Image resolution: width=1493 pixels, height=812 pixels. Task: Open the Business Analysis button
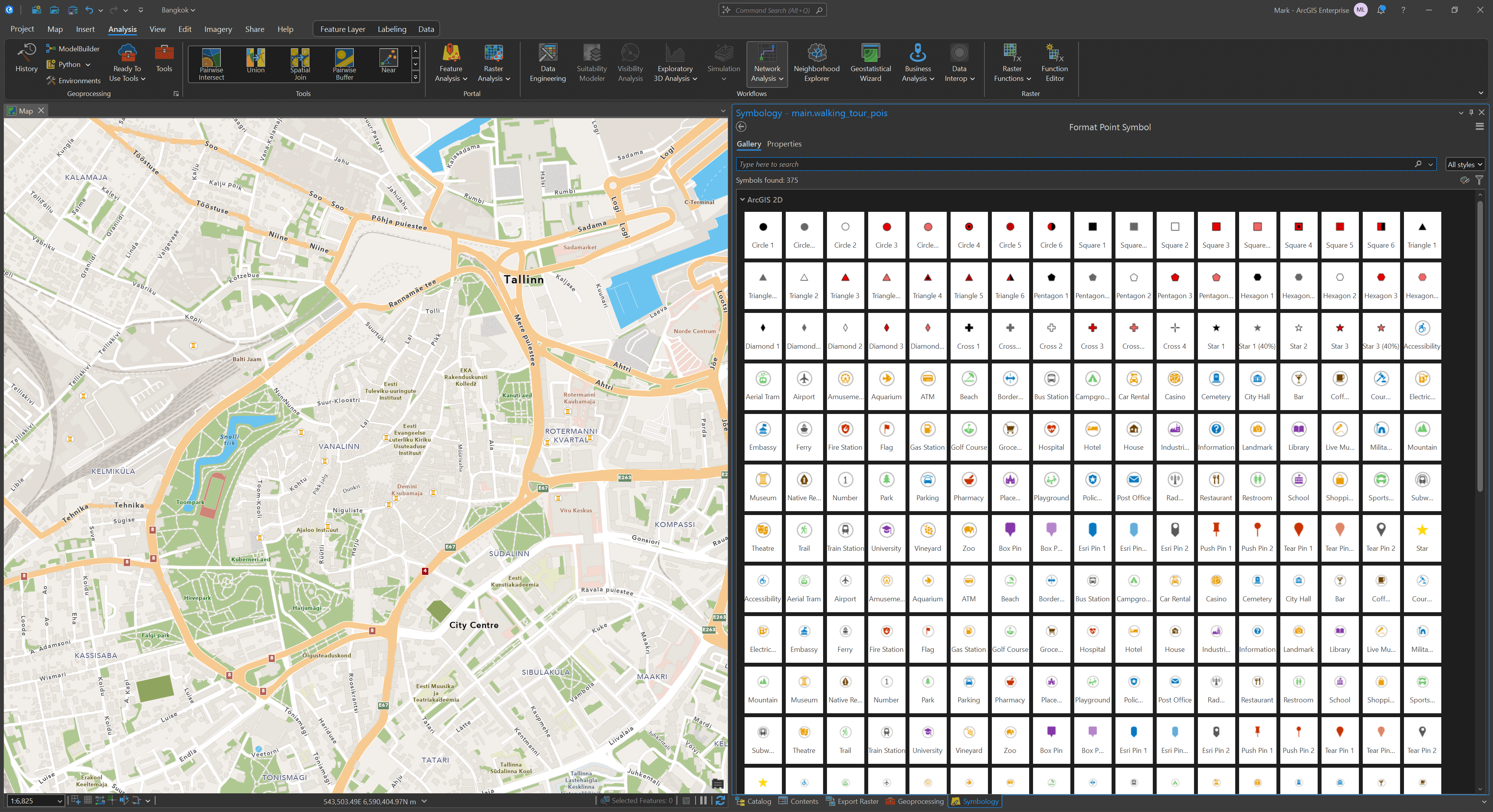click(918, 63)
